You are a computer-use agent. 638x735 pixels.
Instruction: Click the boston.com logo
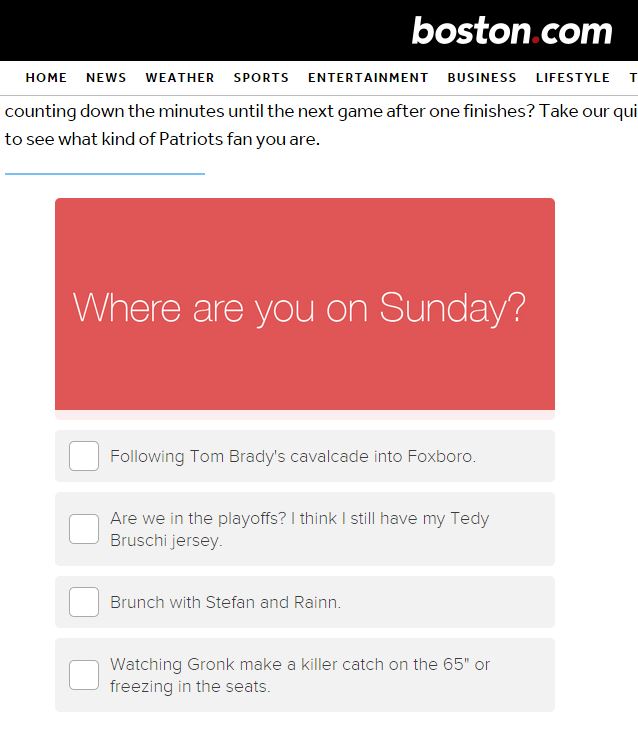click(x=512, y=31)
